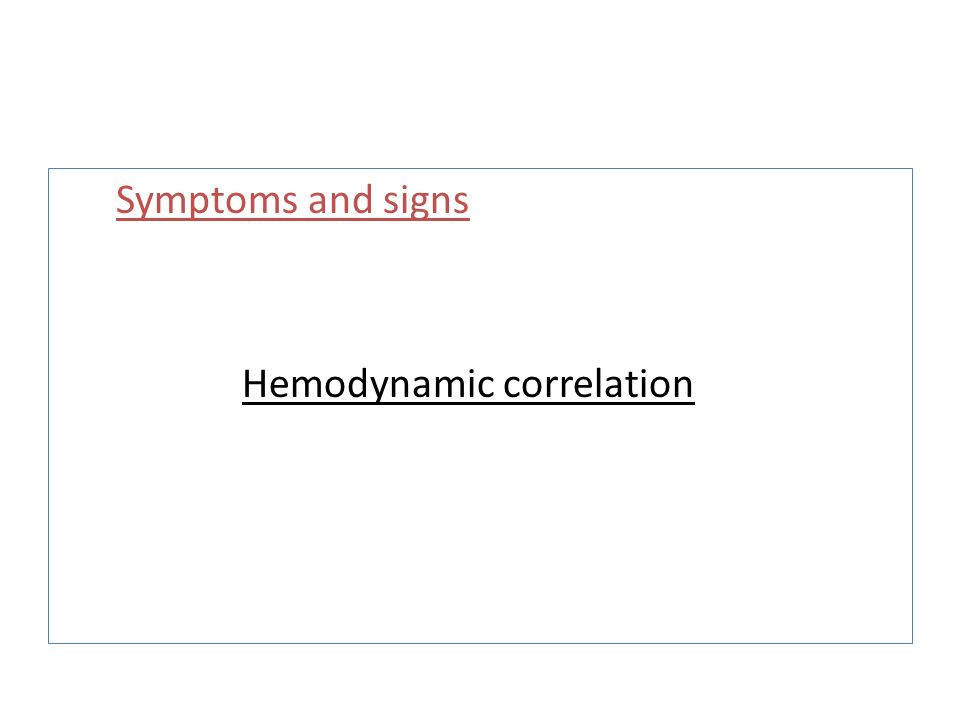The height and width of the screenshot is (720, 960).
Task: Click the underline beneath 'Symptoms and signs'
Action: [x=293, y=219]
